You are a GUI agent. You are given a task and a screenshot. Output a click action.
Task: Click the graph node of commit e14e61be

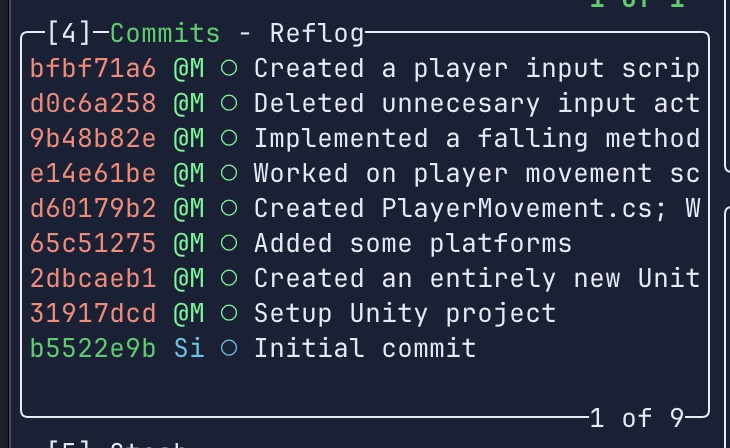coord(229,174)
